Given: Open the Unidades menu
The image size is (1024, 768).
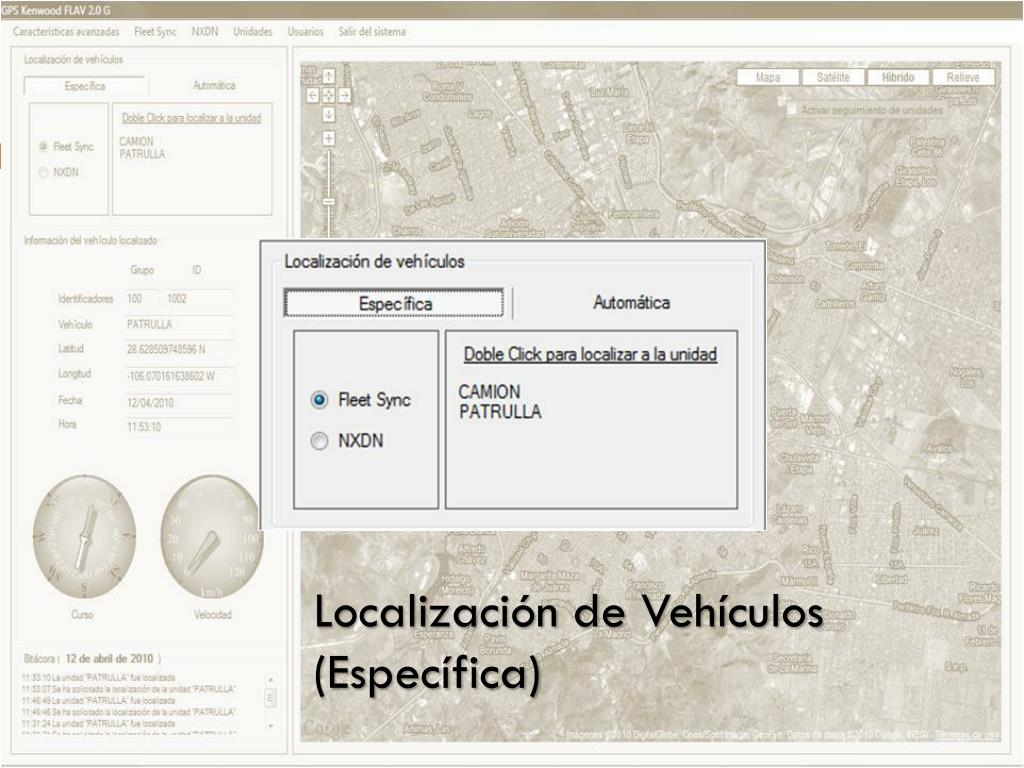Looking at the screenshot, I should (x=253, y=31).
